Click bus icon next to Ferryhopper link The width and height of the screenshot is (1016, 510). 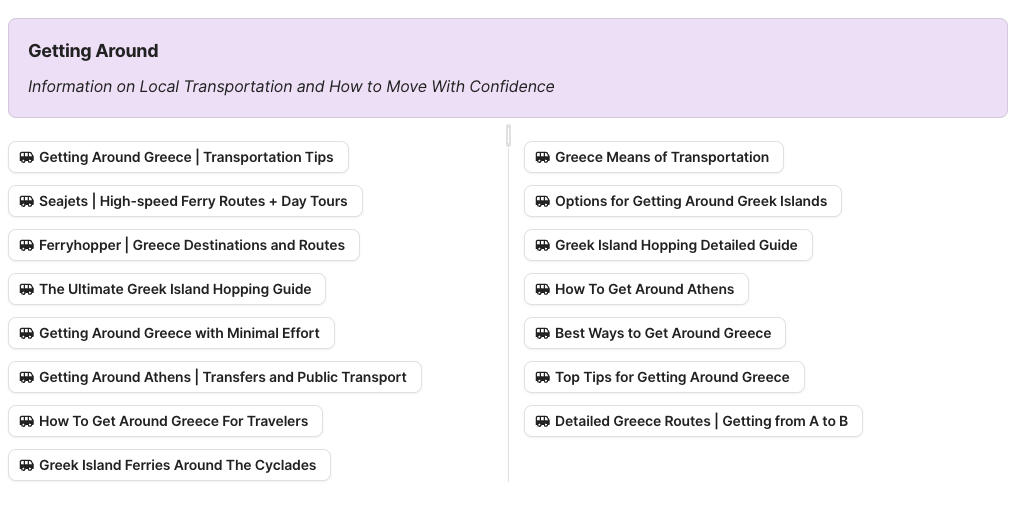tap(27, 245)
